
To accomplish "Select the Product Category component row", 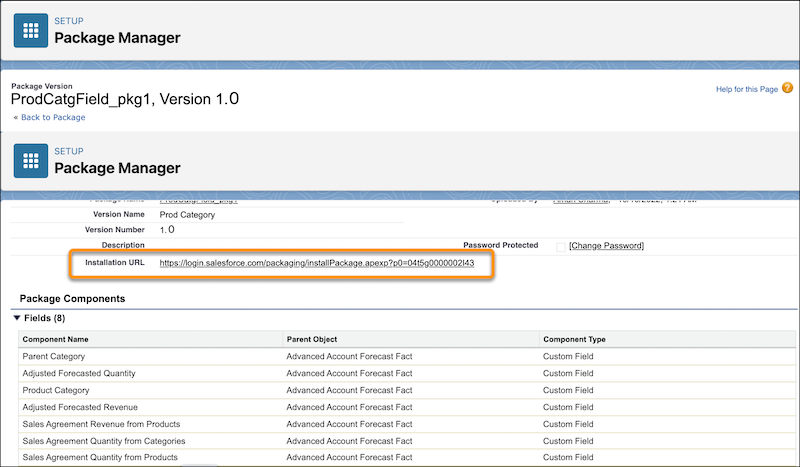I will [x=407, y=390].
